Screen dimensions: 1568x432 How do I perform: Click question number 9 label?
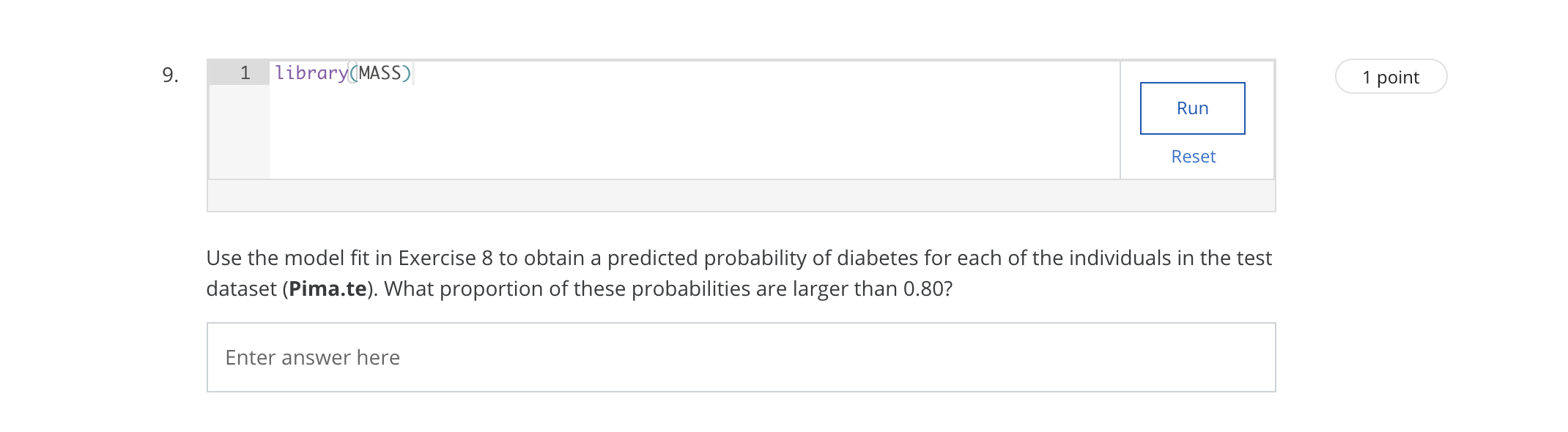[x=170, y=75]
